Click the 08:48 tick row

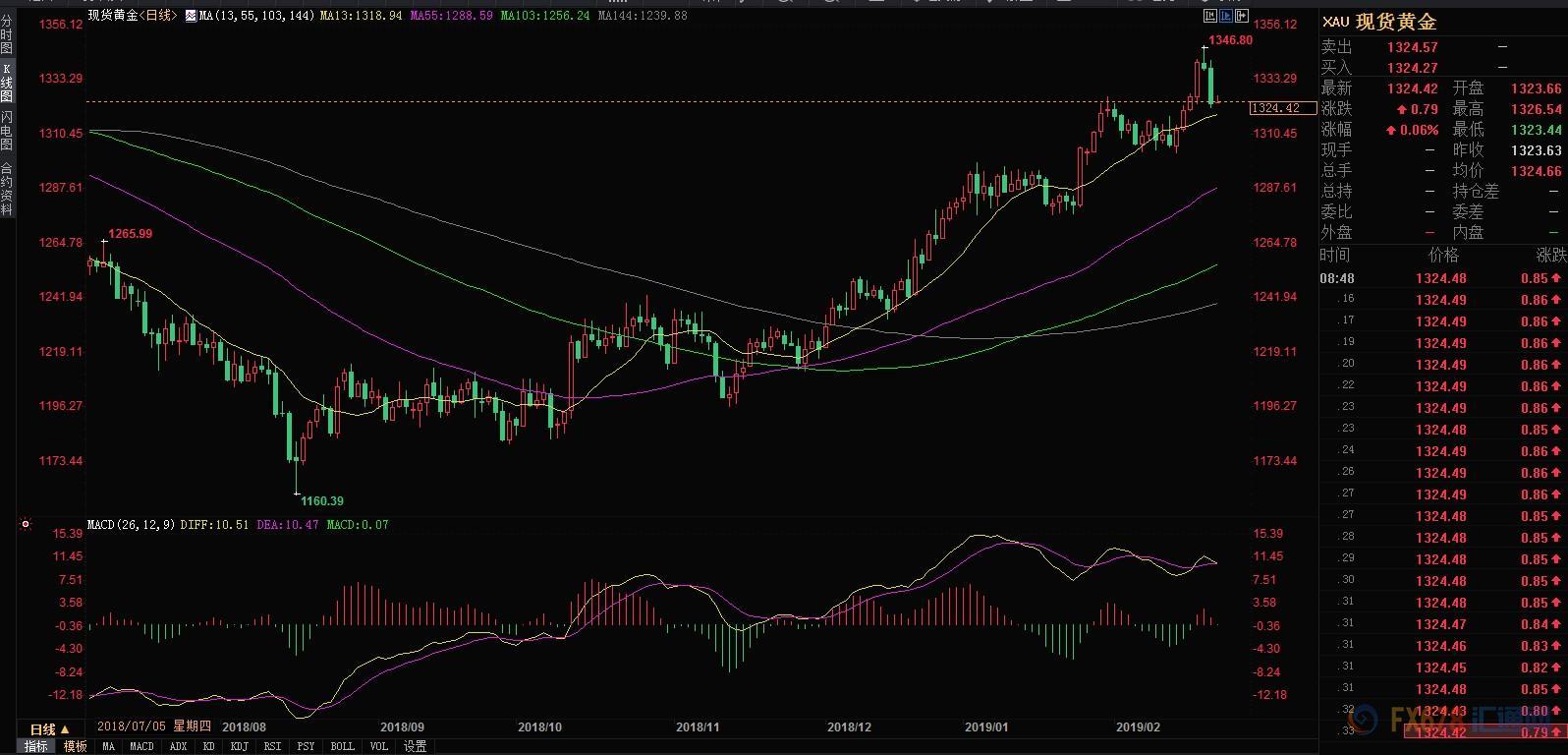point(1443,278)
